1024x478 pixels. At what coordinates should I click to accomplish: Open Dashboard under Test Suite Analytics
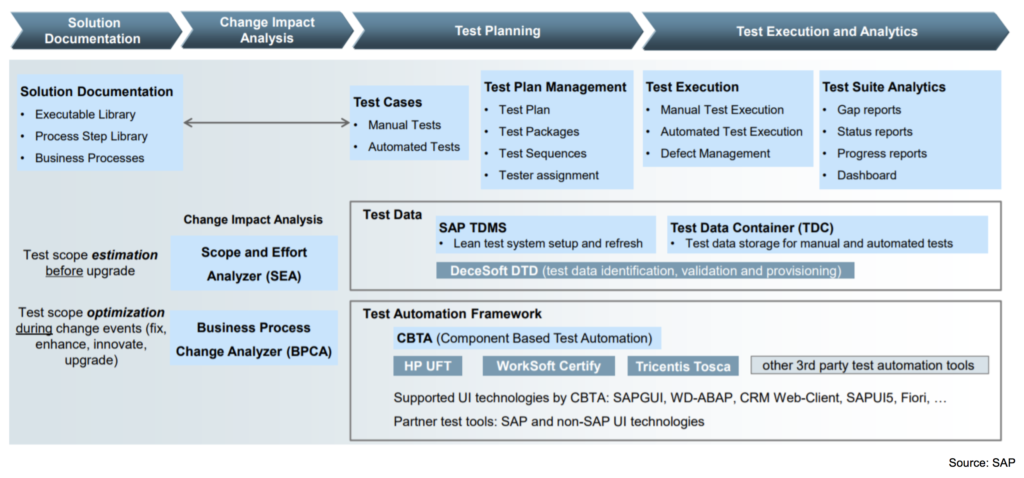(x=866, y=175)
